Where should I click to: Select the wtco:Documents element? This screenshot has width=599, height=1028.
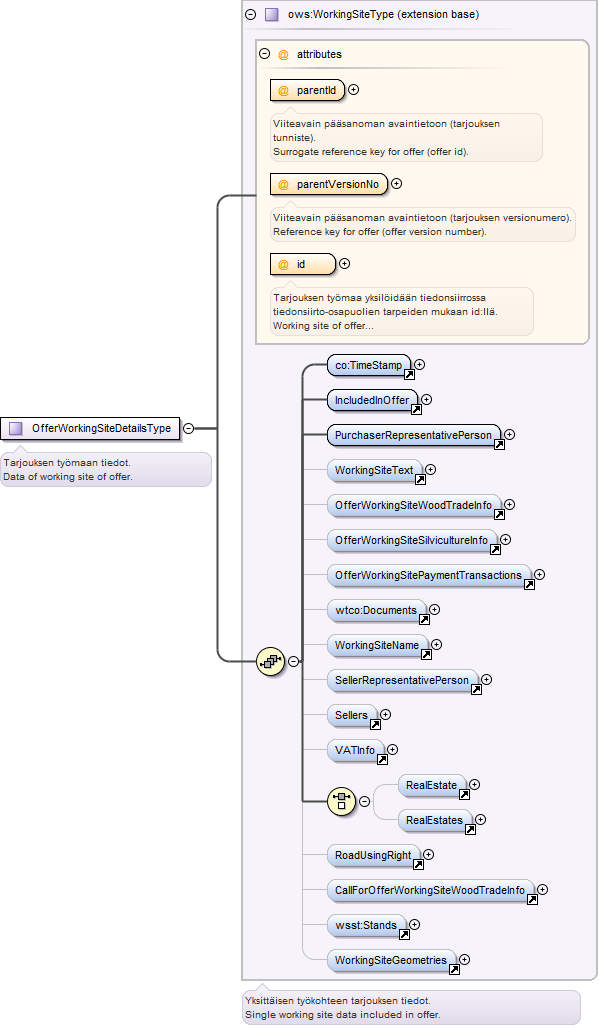tap(376, 610)
